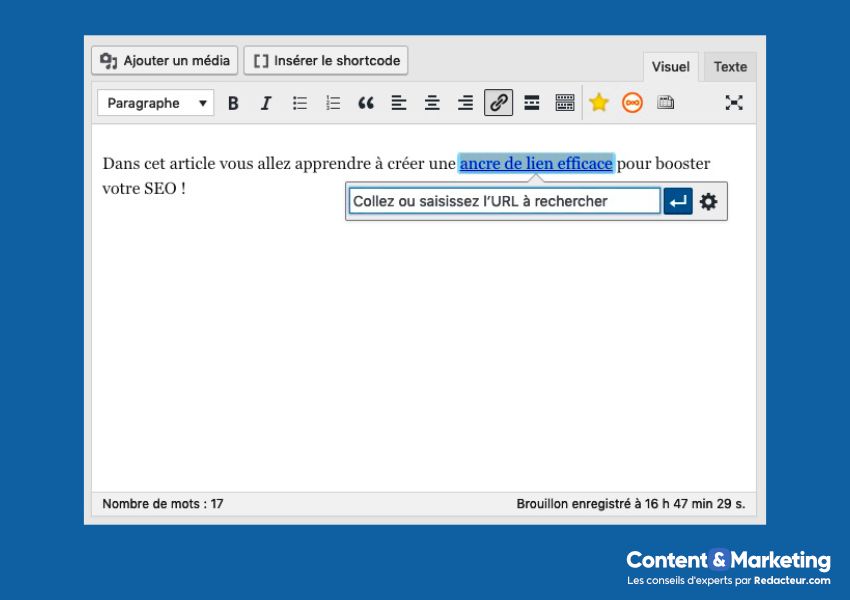Image resolution: width=850 pixels, height=600 pixels.
Task: Toggle the insert/edit link button
Action: click(498, 103)
